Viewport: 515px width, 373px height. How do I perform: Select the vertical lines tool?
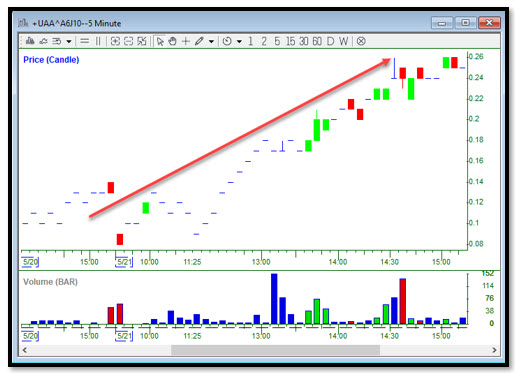(x=98, y=41)
